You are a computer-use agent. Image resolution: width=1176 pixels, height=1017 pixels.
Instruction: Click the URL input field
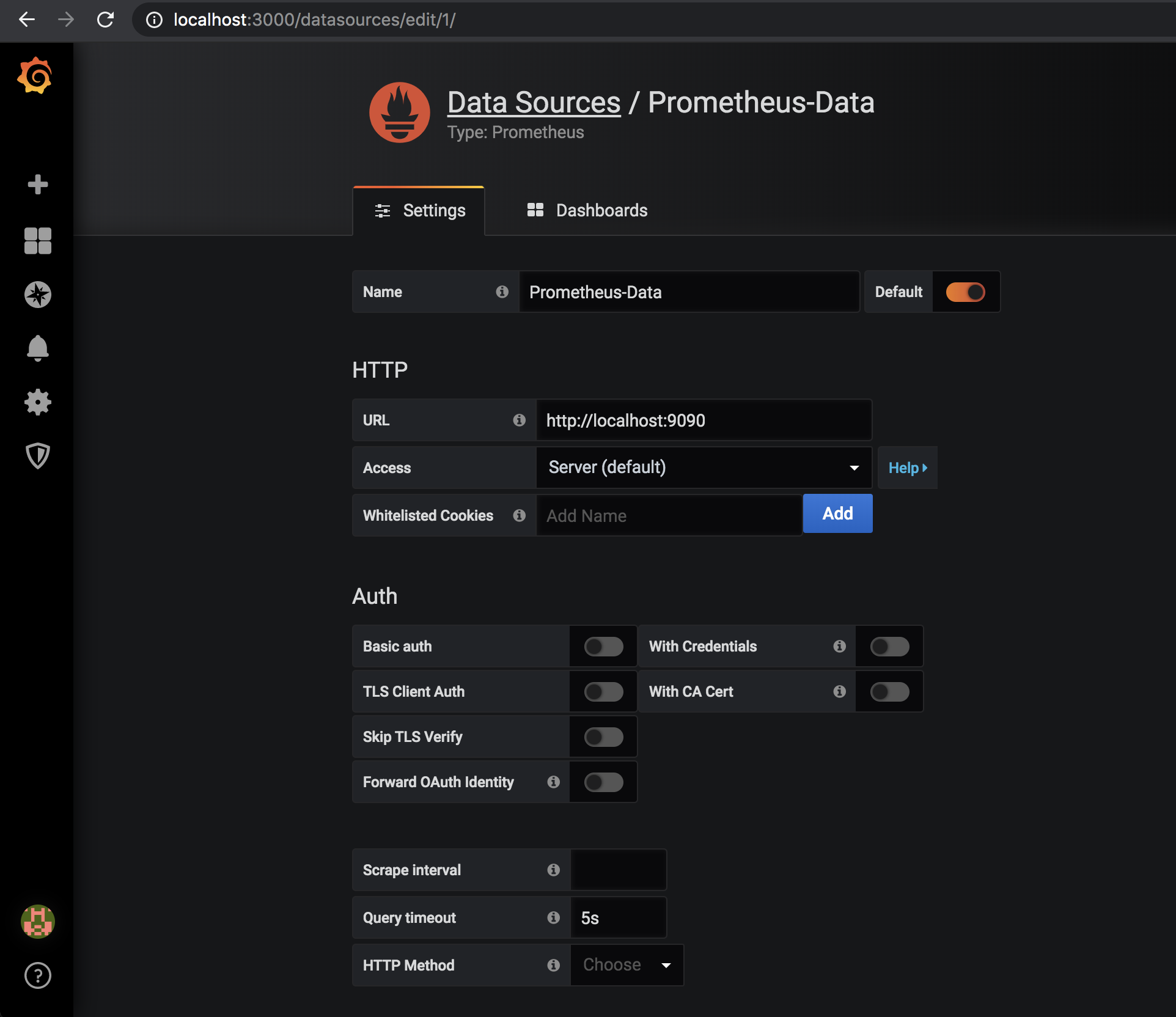tap(704, 420)
